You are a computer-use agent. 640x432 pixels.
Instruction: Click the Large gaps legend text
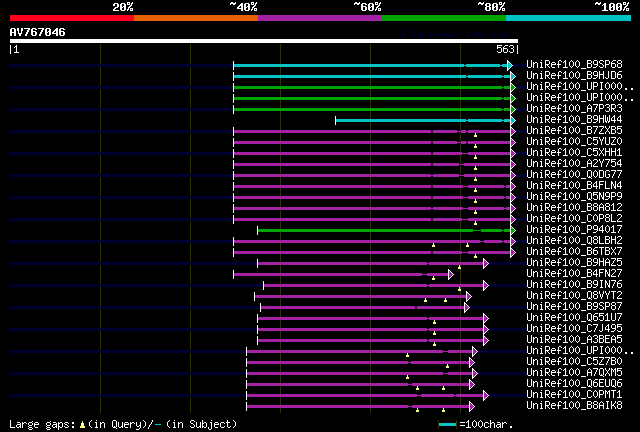(x=42, y=425)
